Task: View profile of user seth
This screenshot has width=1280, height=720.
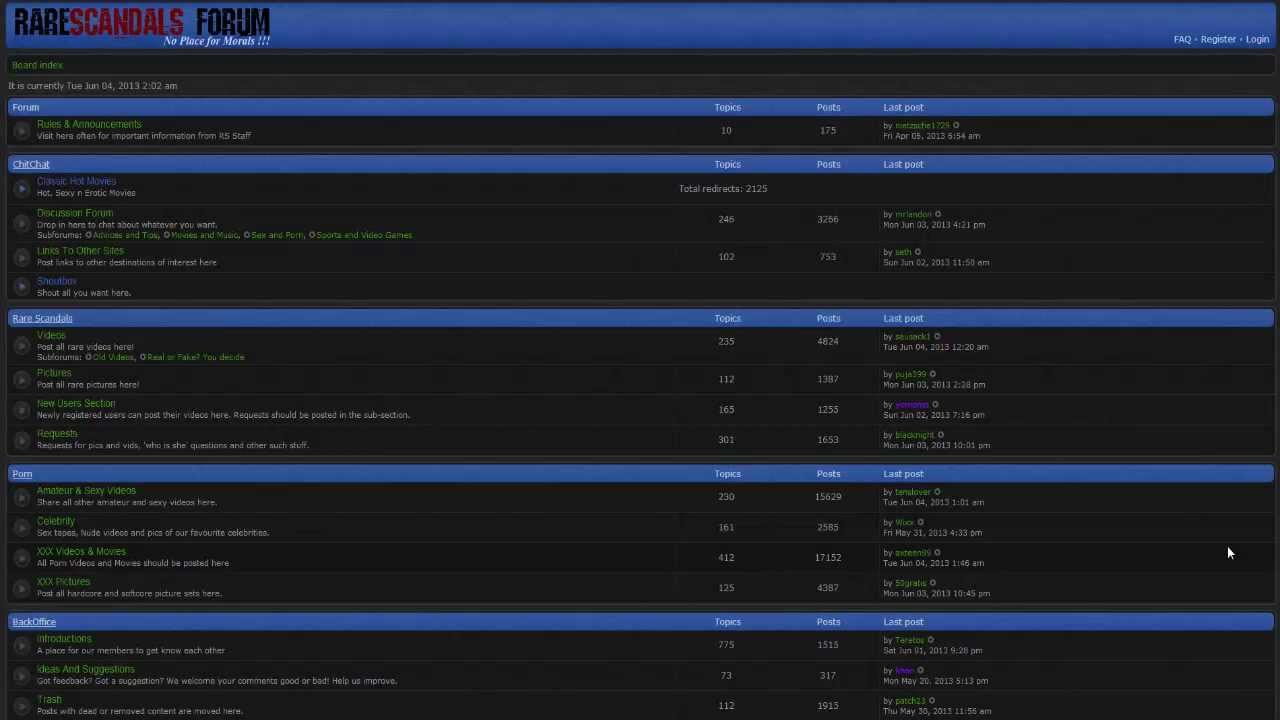Action: [903, 252]
